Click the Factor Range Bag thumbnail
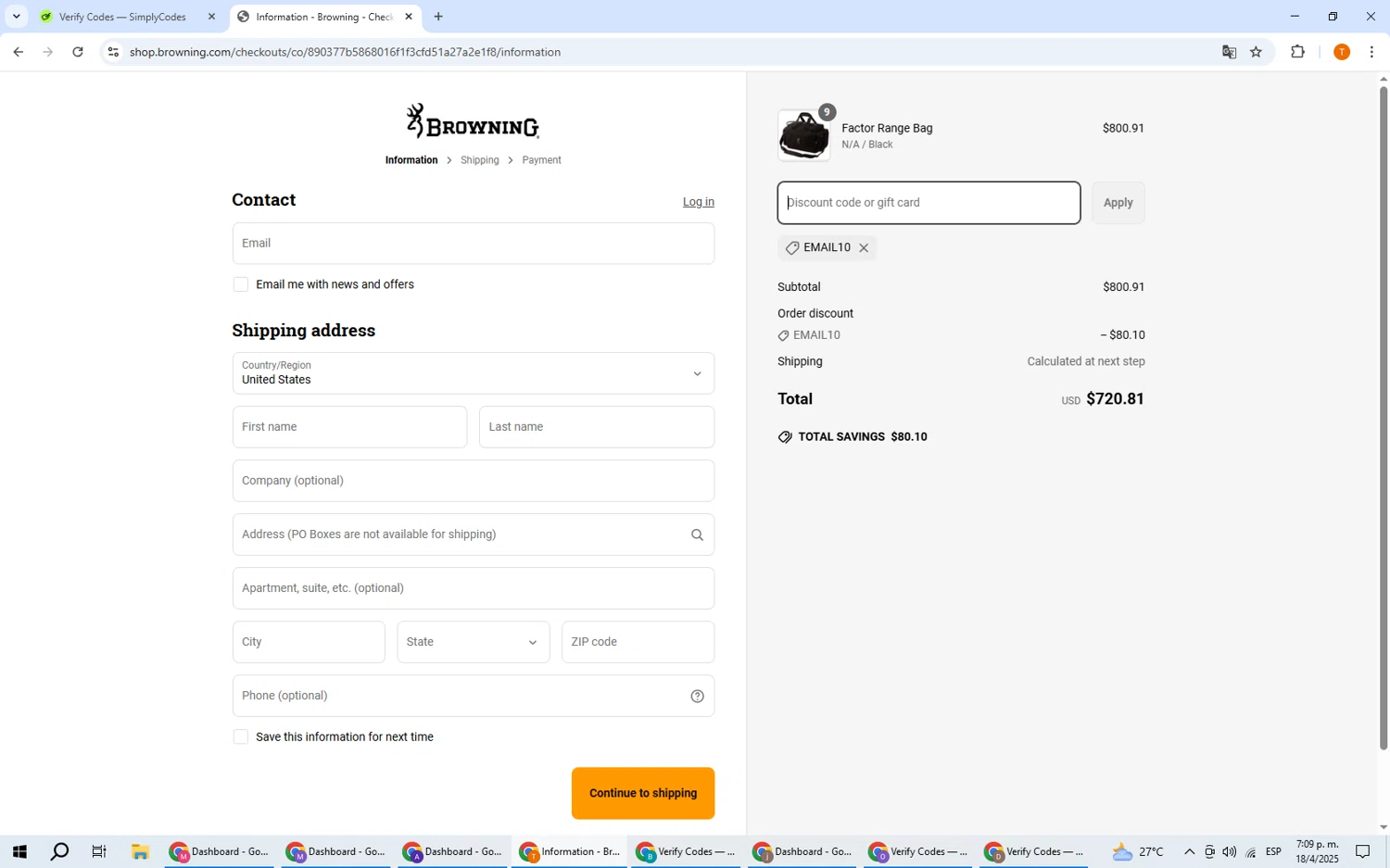1390x868 pixels. point(803,135)
